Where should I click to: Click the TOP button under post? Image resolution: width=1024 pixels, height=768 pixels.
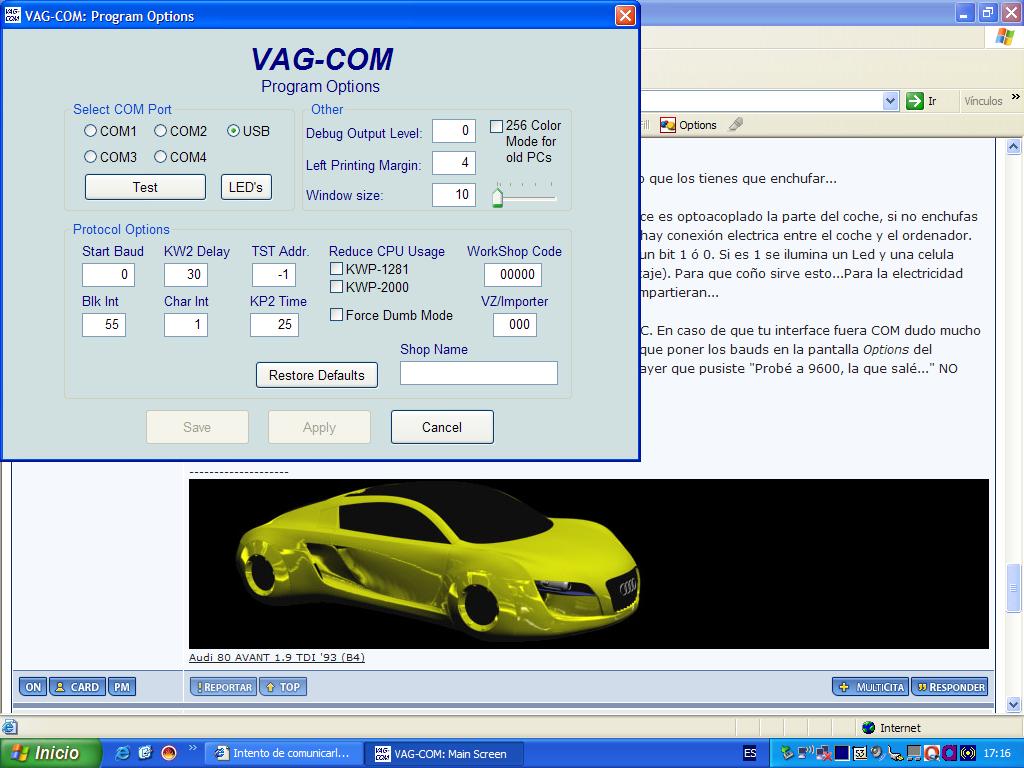pos(283,687)
